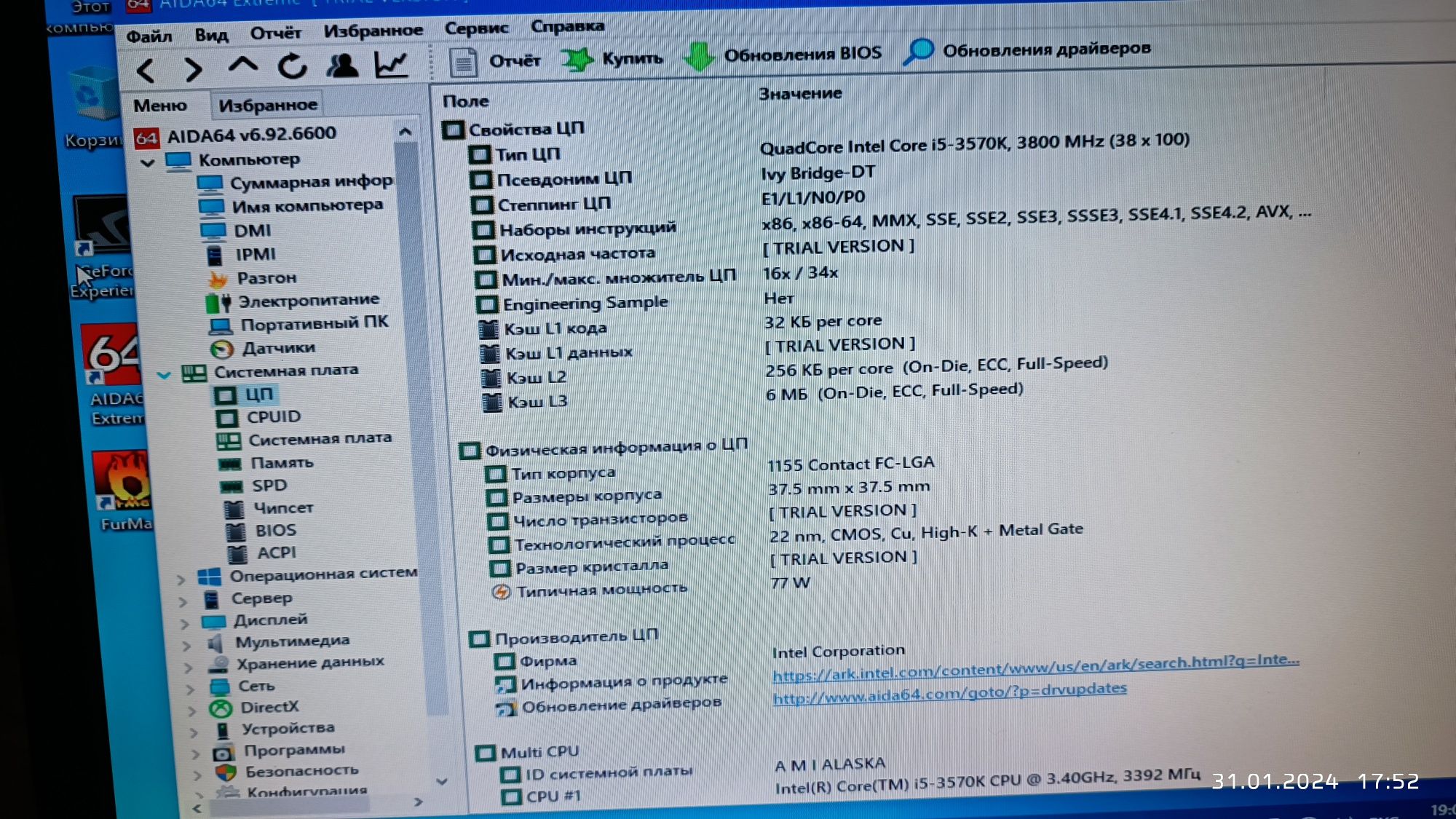Screen dimensions: 1456x819
Task: Expand the Дисплей branch
Action: (x=185, y=623)
